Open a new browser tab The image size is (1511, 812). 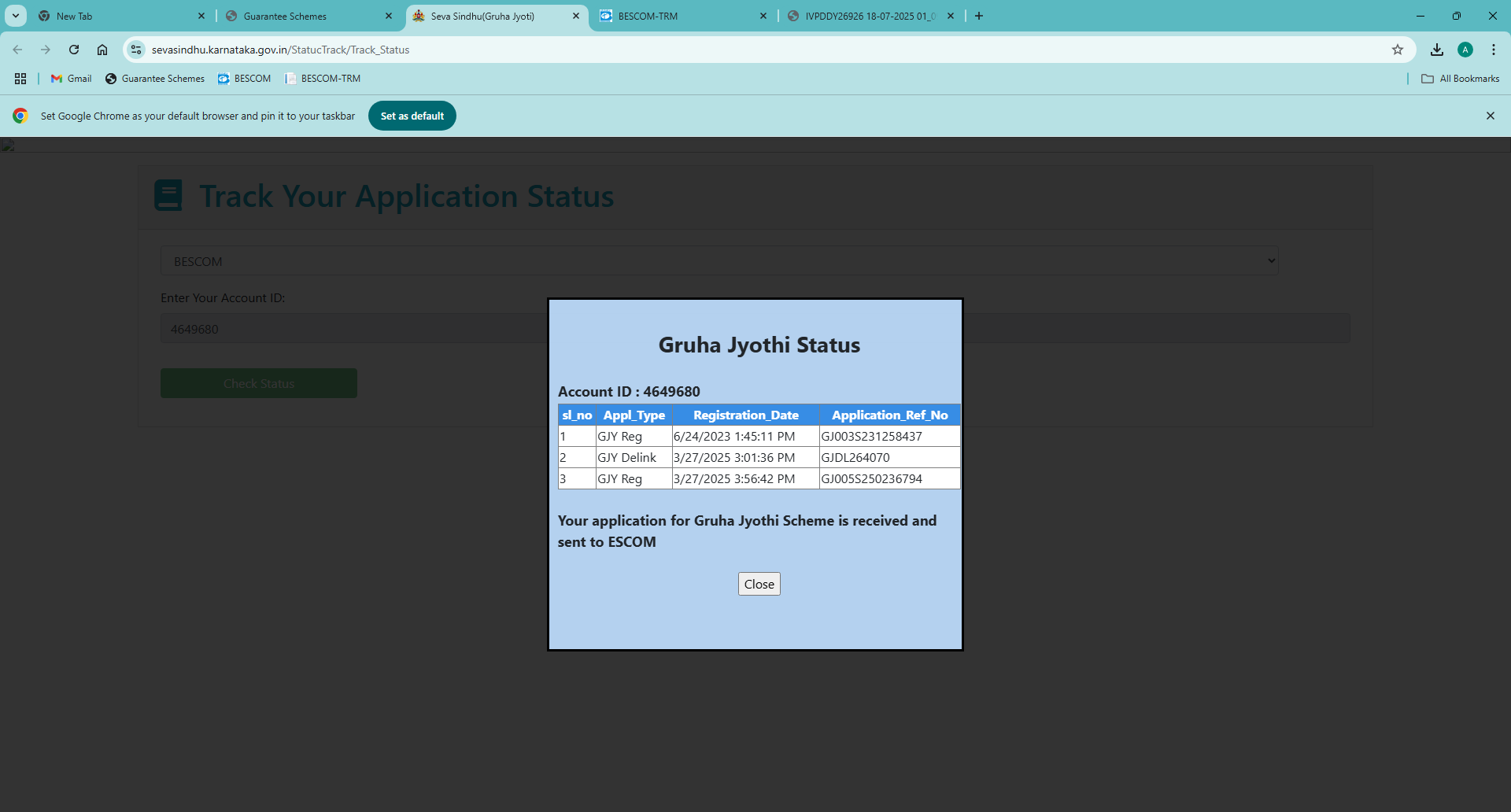pos(979,16)
